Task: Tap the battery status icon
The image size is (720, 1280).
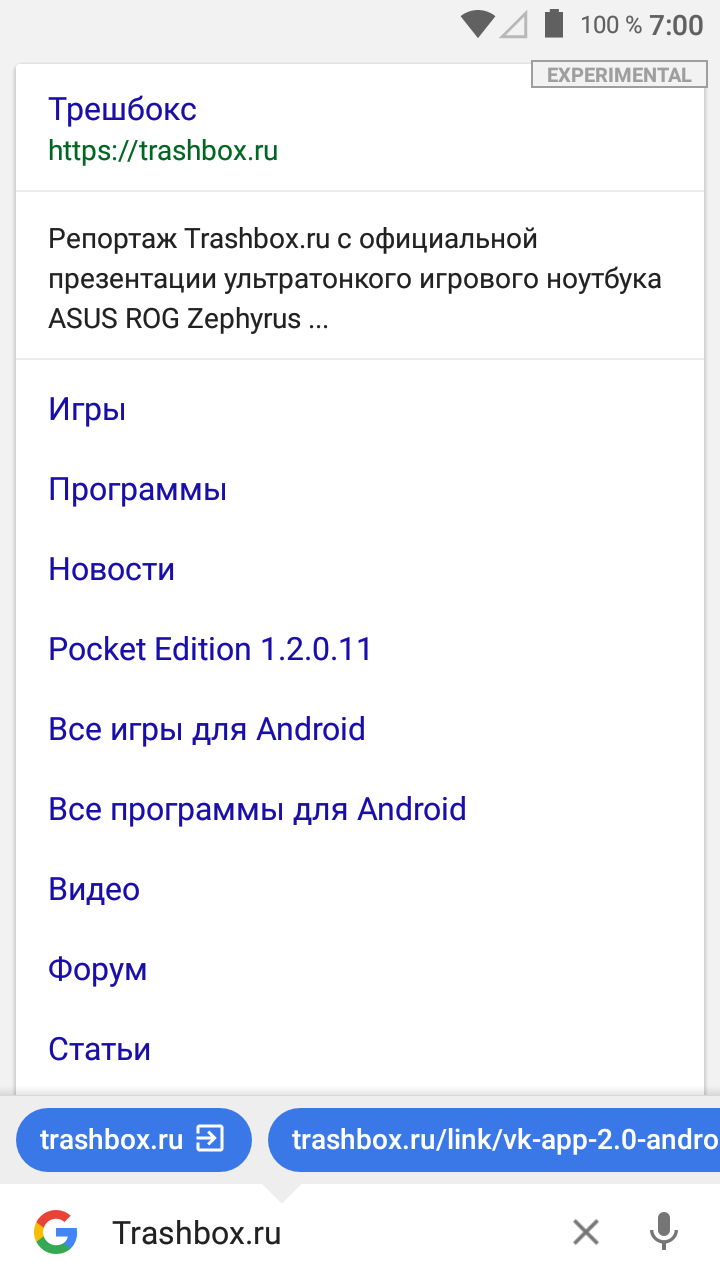Action: click(x=553, y=24)
